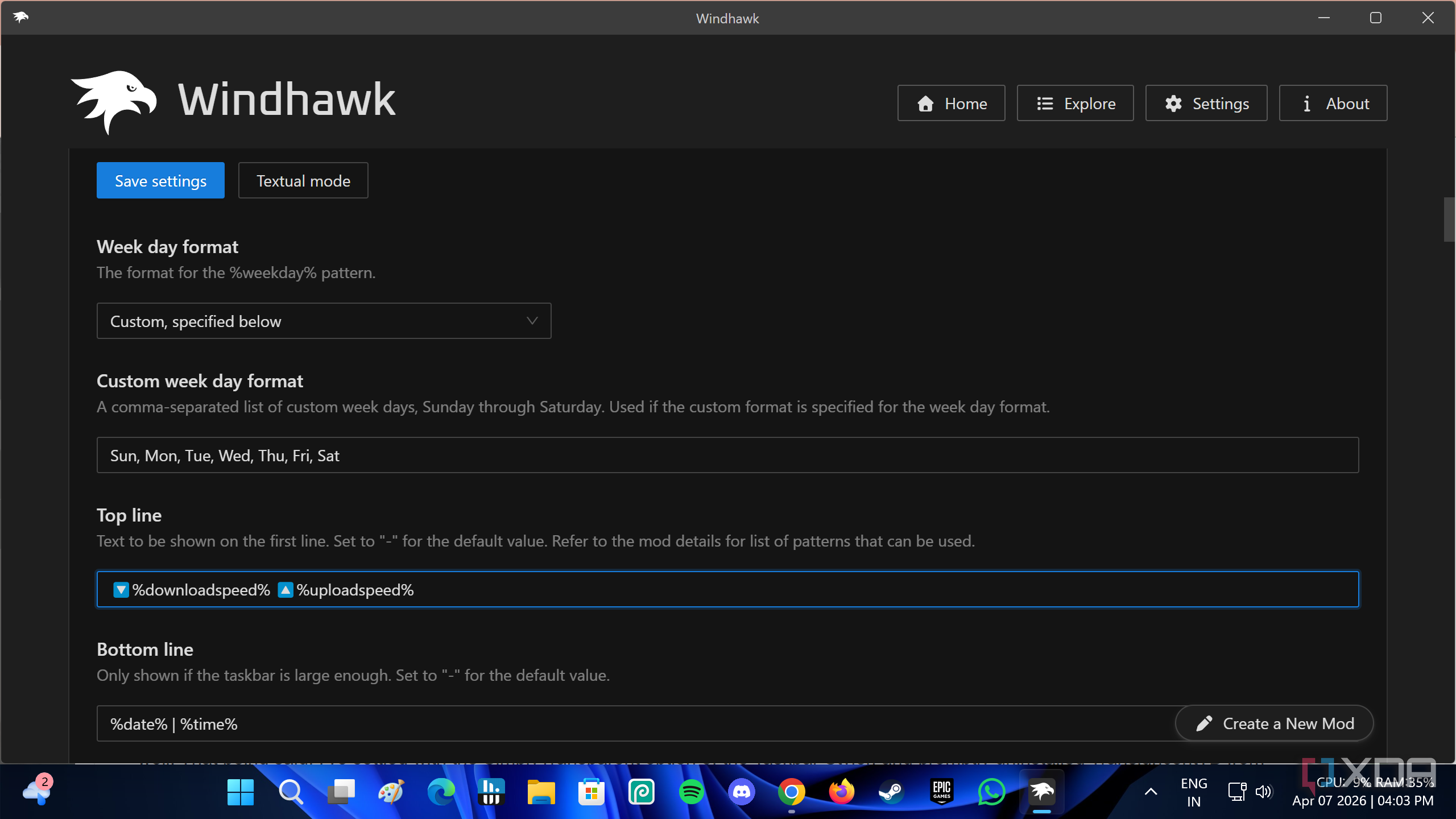This screenshot has height=819, width=1456.
Task: Open Firefox from taskbar
Action: (x=841, y=792)
